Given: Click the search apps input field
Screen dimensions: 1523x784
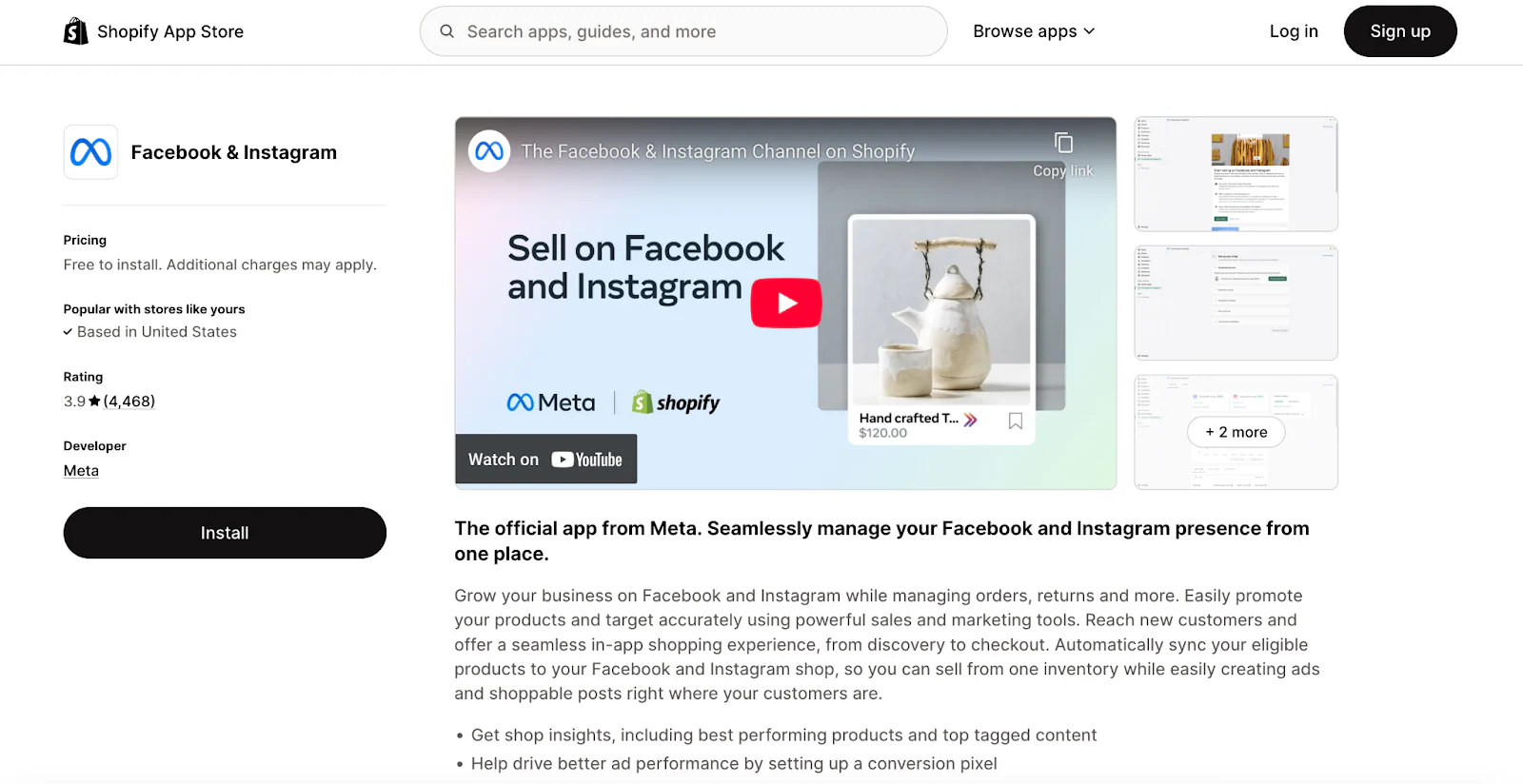Looking at the screenshot, I should coord(683,31).
